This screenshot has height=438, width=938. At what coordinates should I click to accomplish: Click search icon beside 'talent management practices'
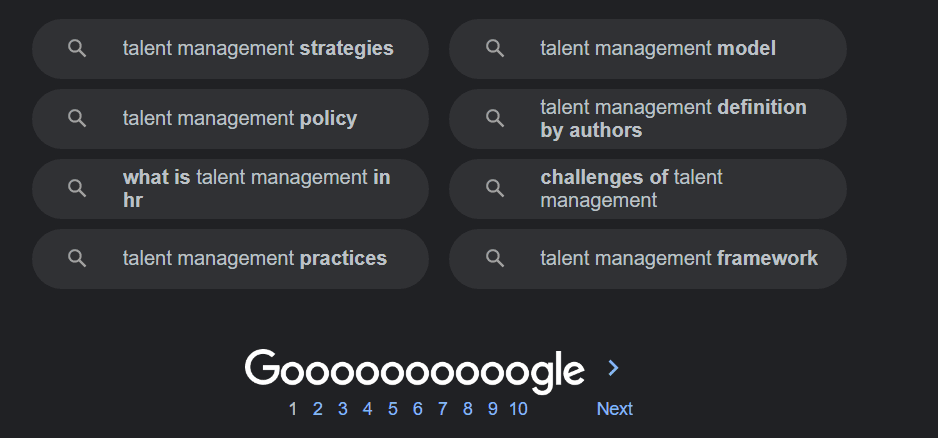pyautogui.click(x=77, y=258)
